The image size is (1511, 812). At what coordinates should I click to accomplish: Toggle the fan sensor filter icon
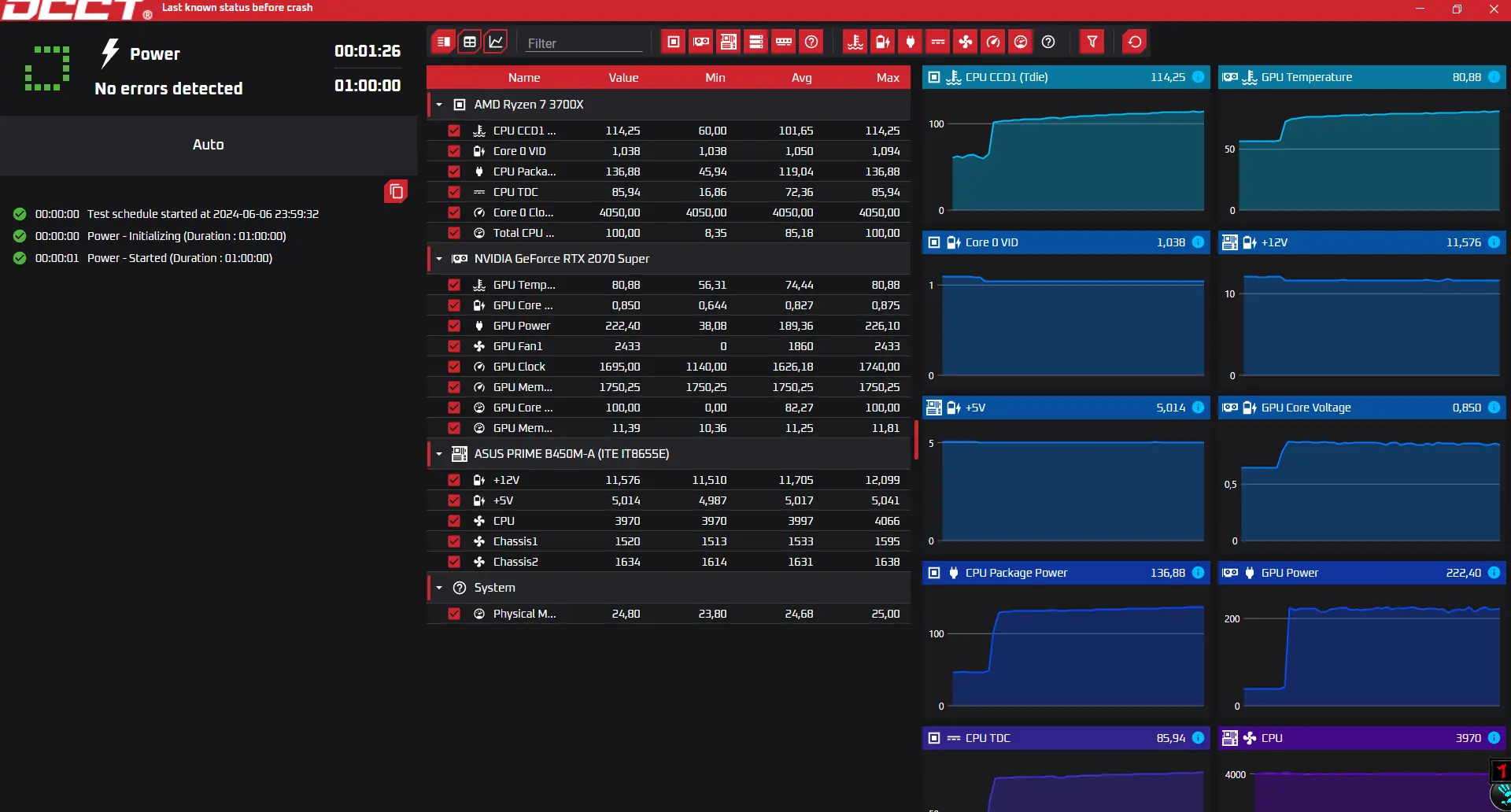pos(966,42)
